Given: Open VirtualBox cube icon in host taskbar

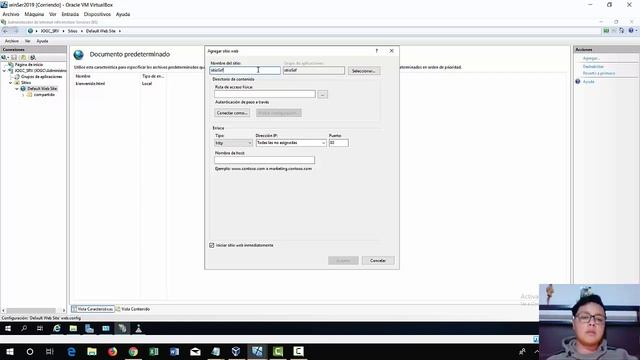Looking at the screenshot, I should tap(236, 351).
